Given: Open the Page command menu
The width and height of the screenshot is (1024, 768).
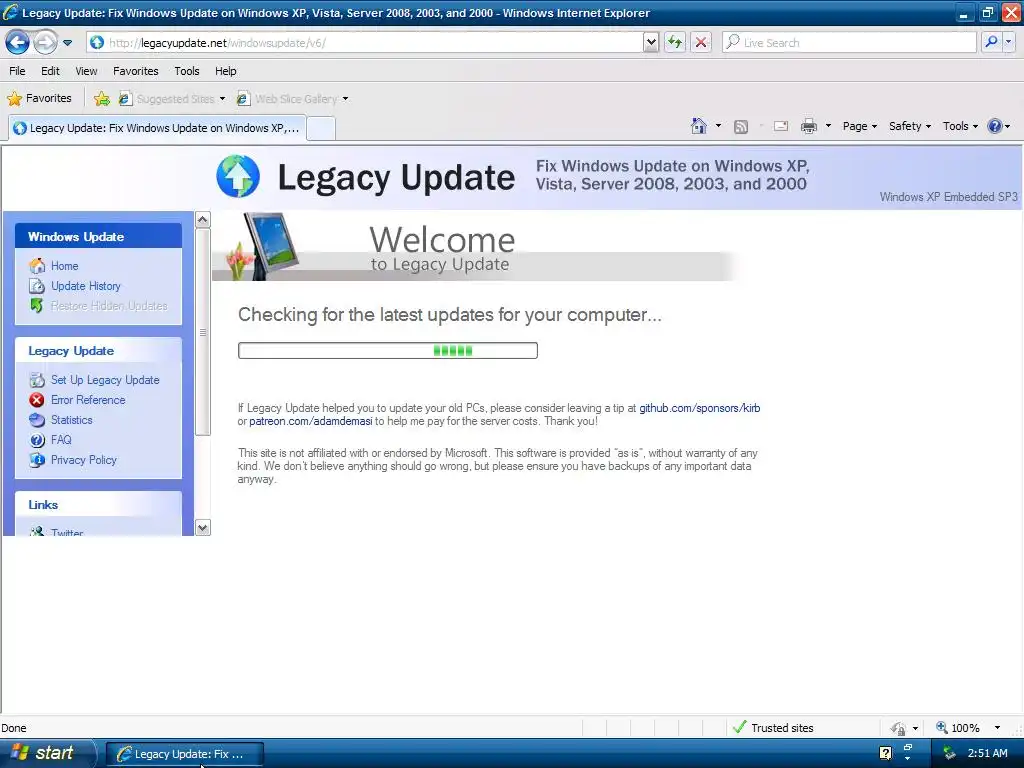Looking at the screenshot, I should (859, 126).
